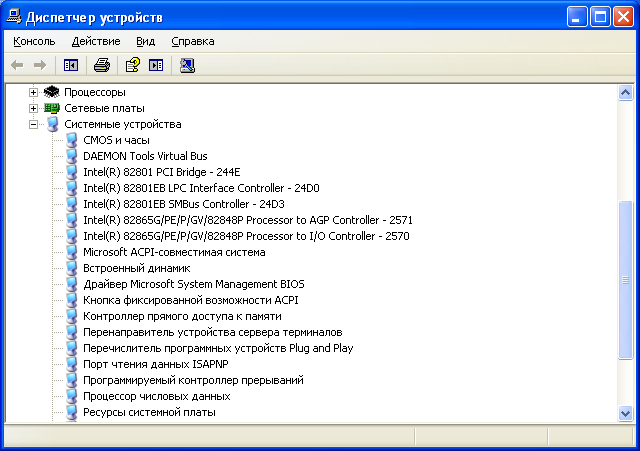Open the Действие menu
This screenshot has width=640, height=451.
pyautogui.click(x=96, y=41)
